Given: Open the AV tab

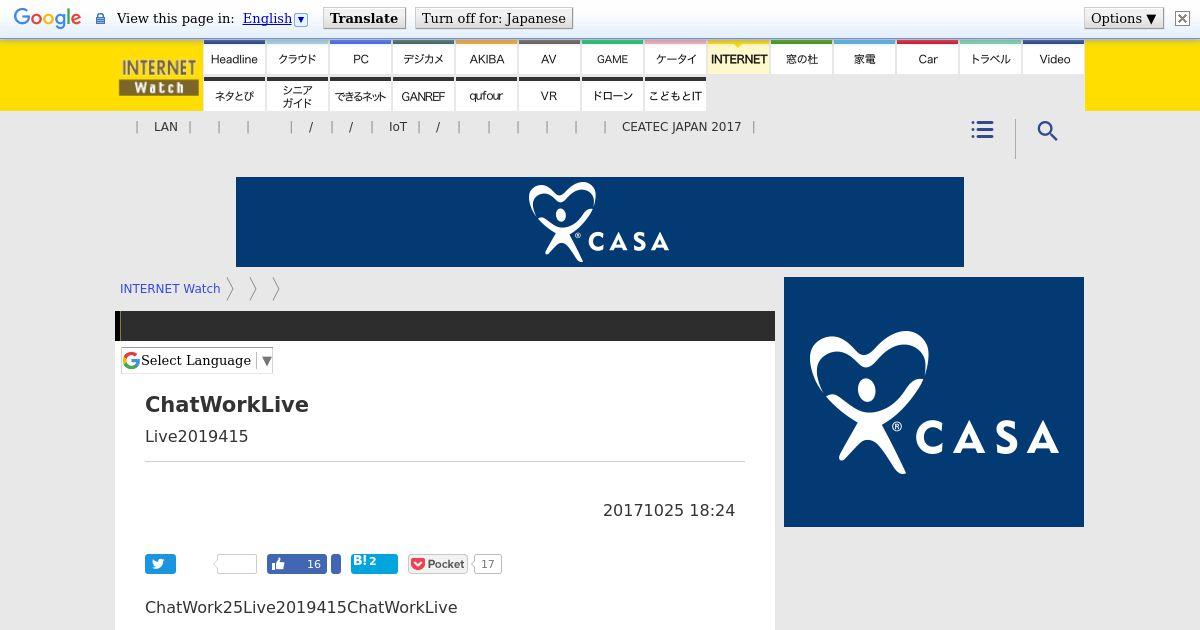Looking at the screenshot, I should pos(549,59).
